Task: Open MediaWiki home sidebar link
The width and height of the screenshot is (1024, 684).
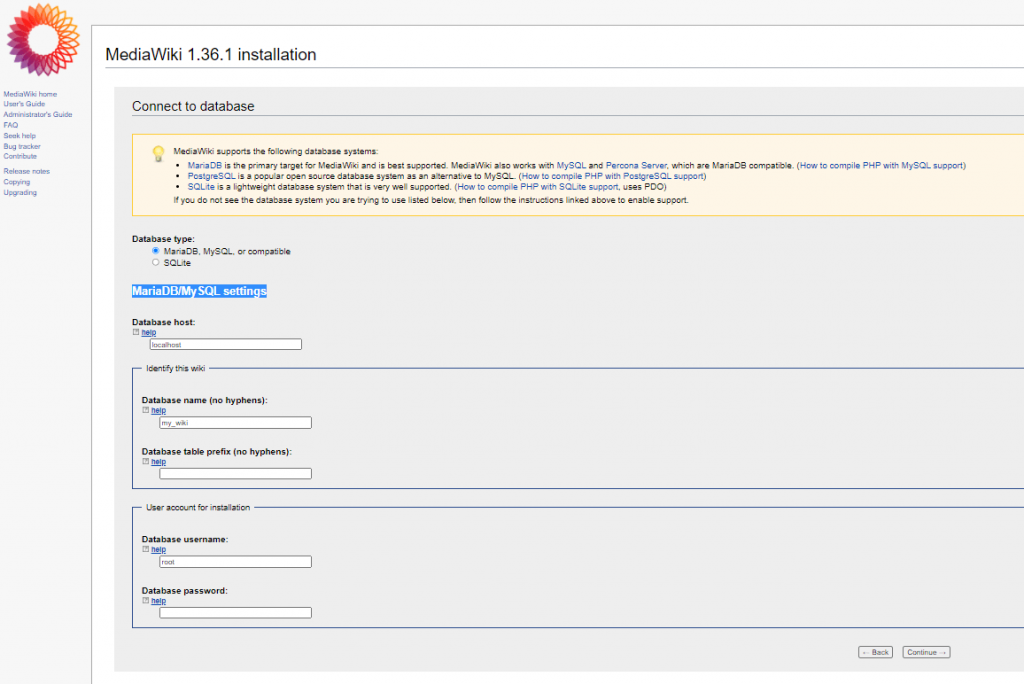Action: pyautogui.click(x=30, y=94)
